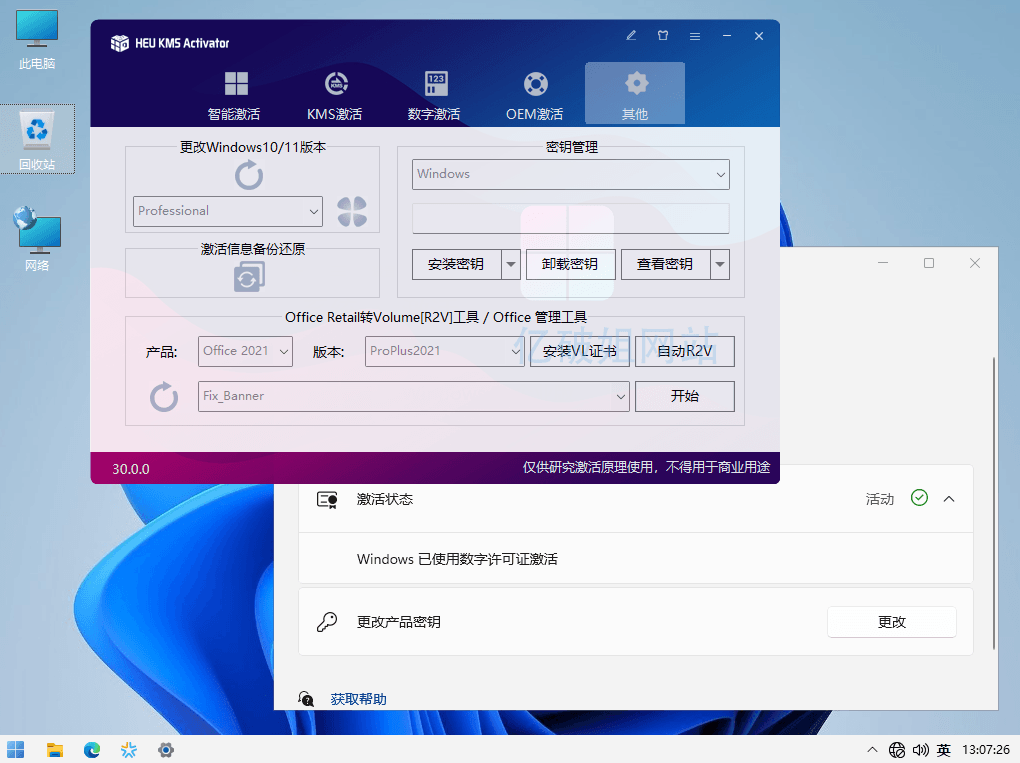Open the Professional edition dropdown

pyautogui.click(x=228, y=211)
